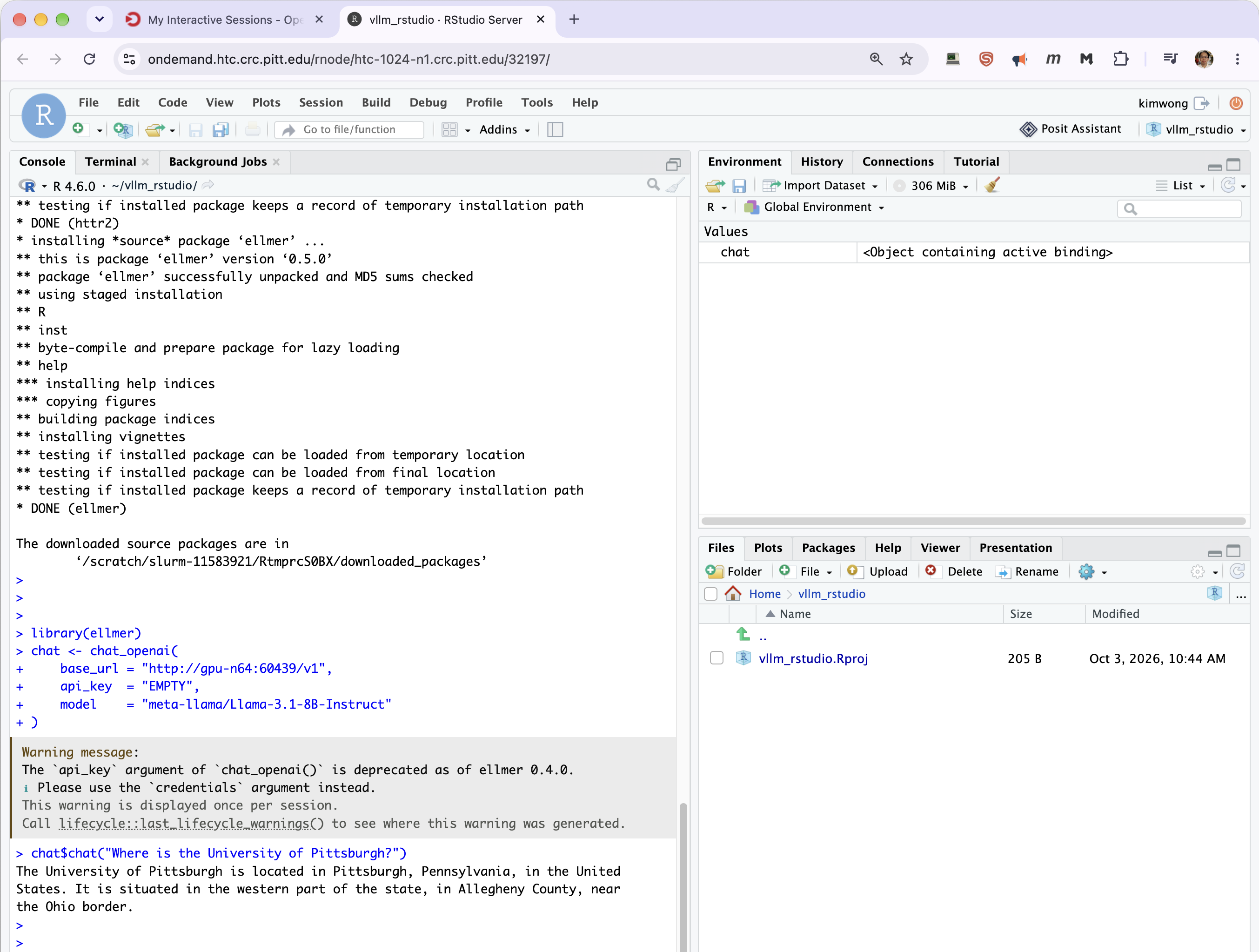Check the vllm_rstudio.Rproj file checkbox
Screen dimensions: 1259x952
click(717, 658)
